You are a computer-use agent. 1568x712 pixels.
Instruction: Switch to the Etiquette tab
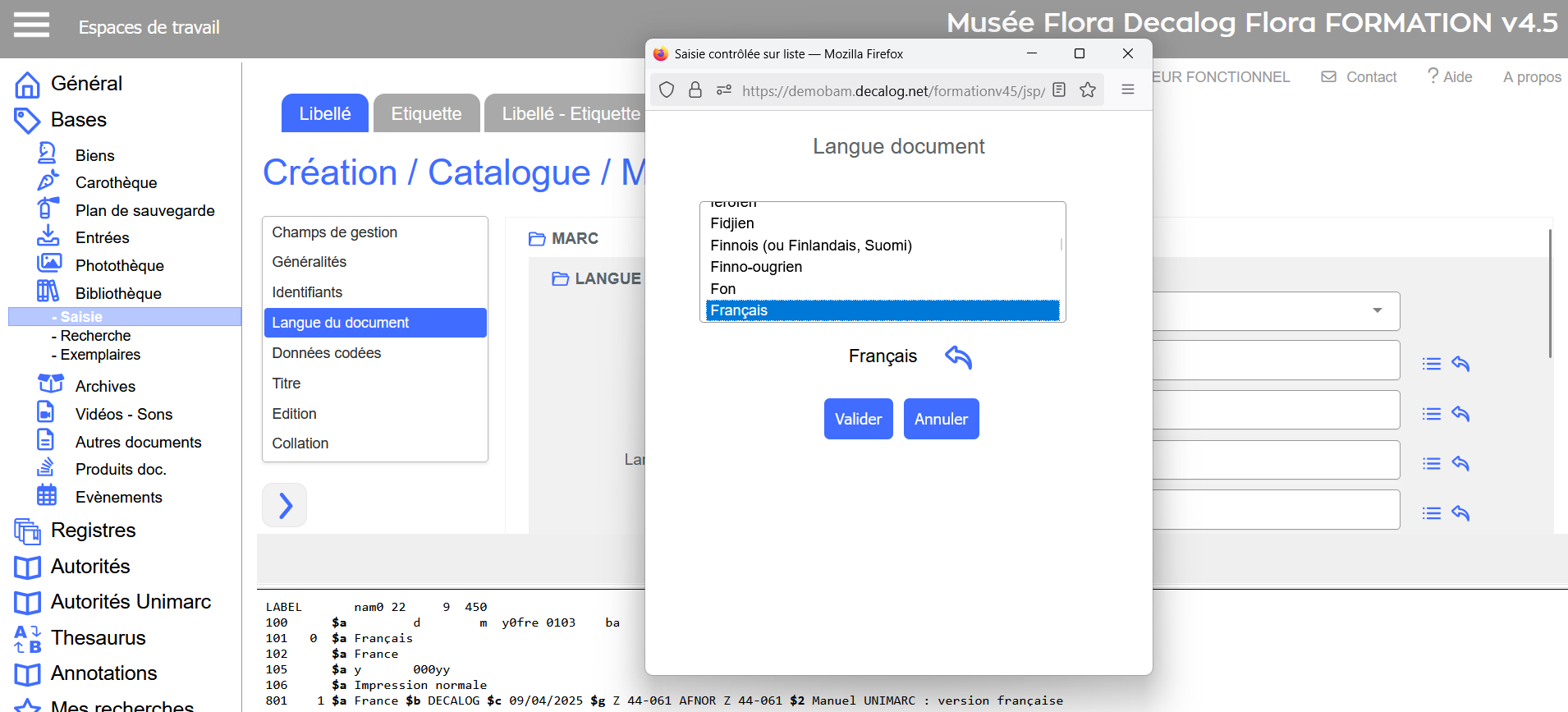426,113
